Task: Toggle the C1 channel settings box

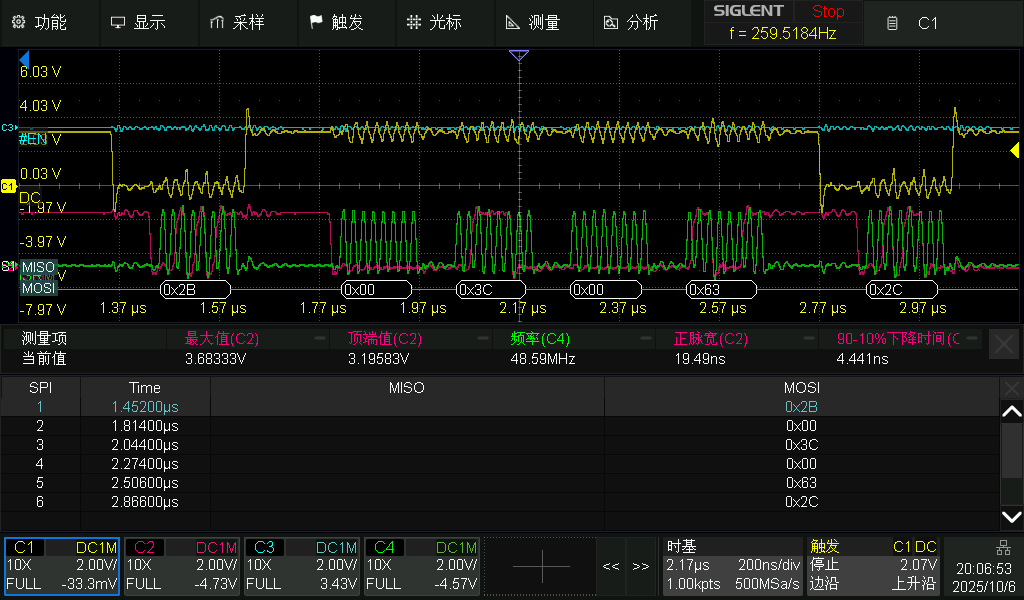Action: (62, 566)
